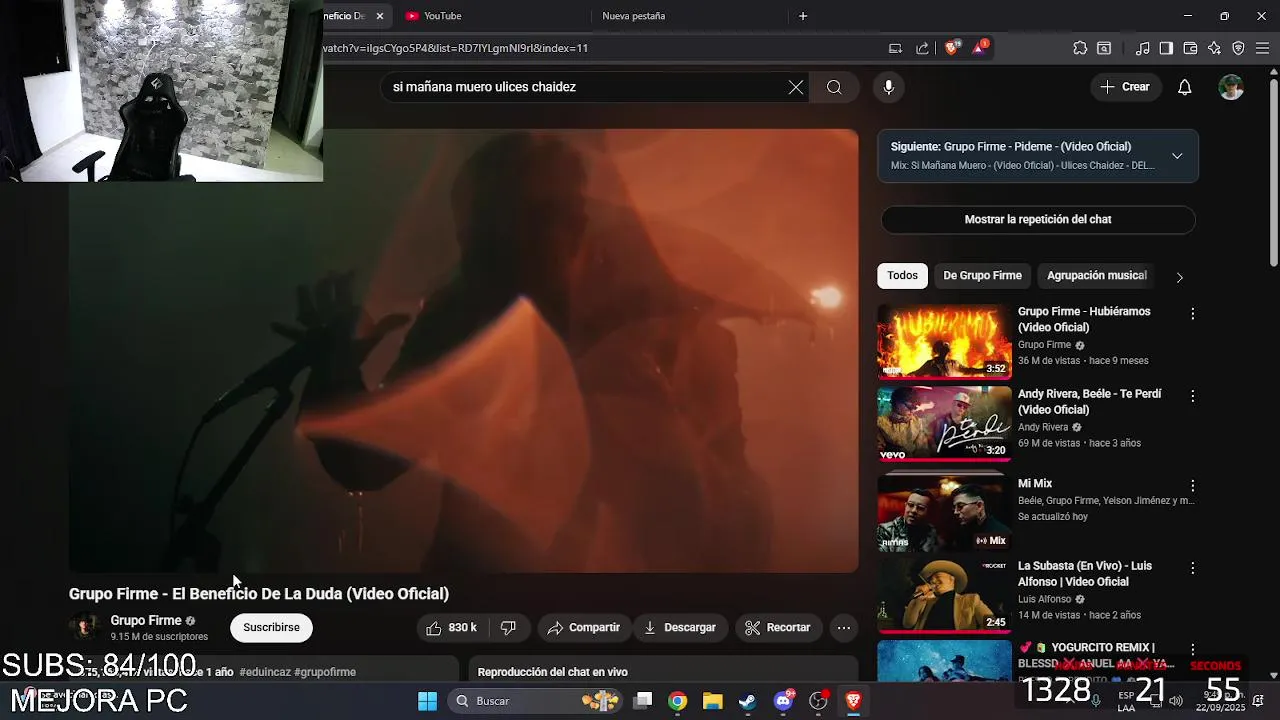Open options for Hubiéramos video
1280x720 pixels.
point(1192,314)
